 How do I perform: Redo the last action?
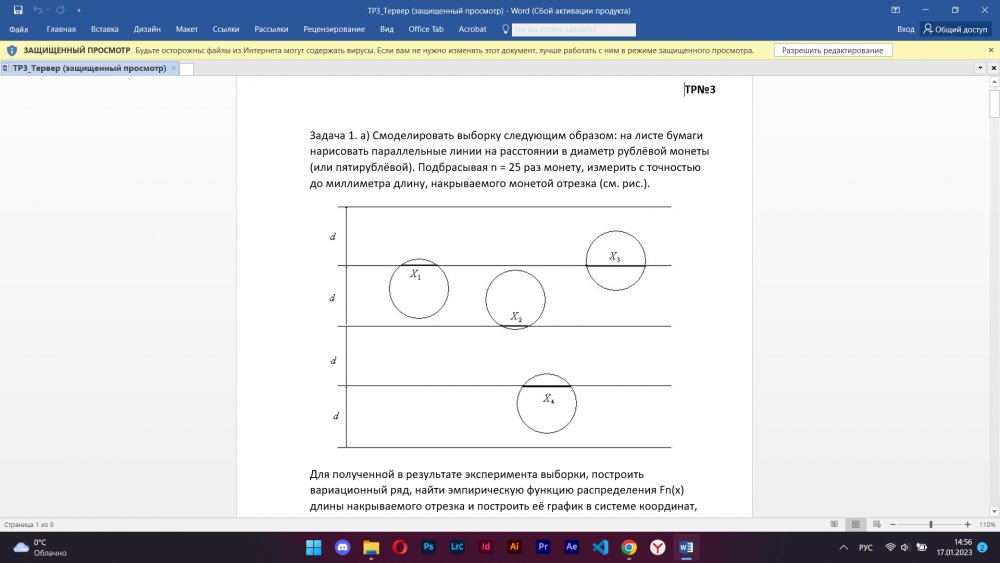[x=61, y=10]
